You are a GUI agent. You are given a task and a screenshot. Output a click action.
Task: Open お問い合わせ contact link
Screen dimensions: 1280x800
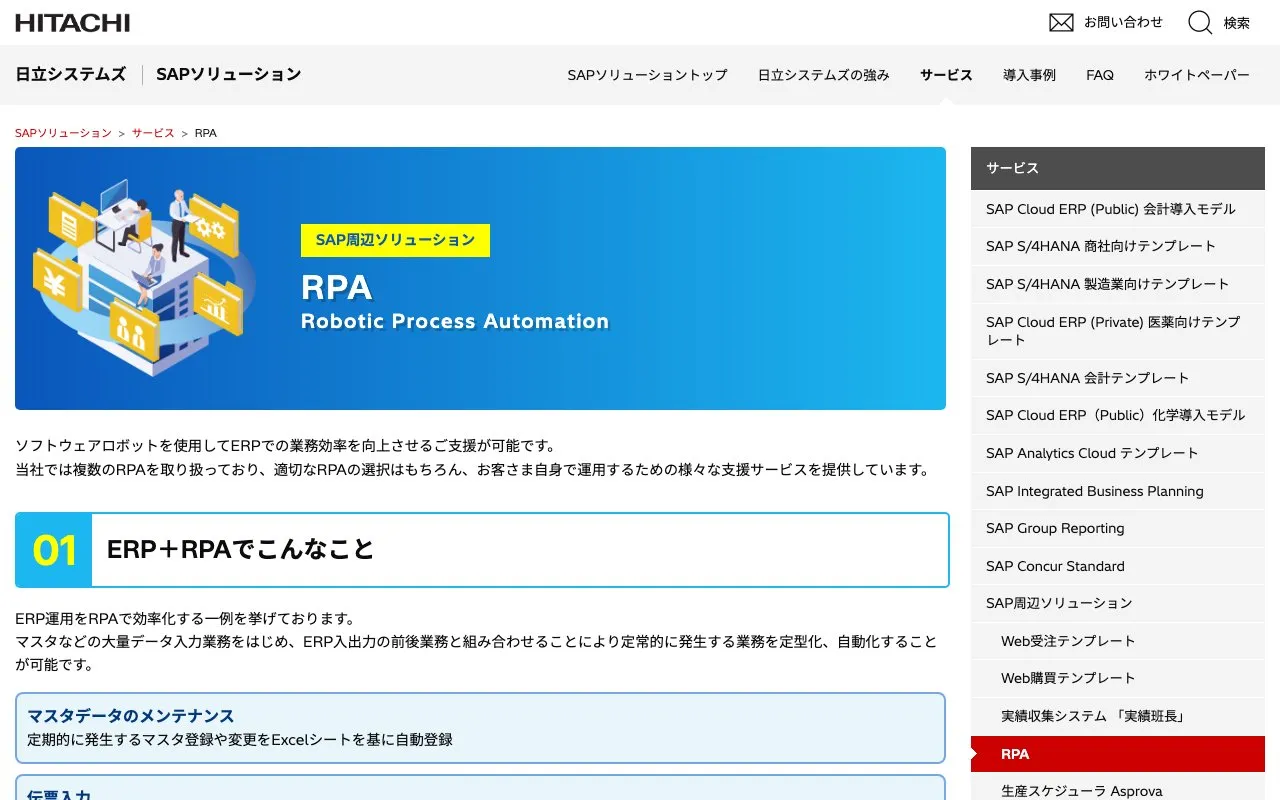(x=1124, y=22)
